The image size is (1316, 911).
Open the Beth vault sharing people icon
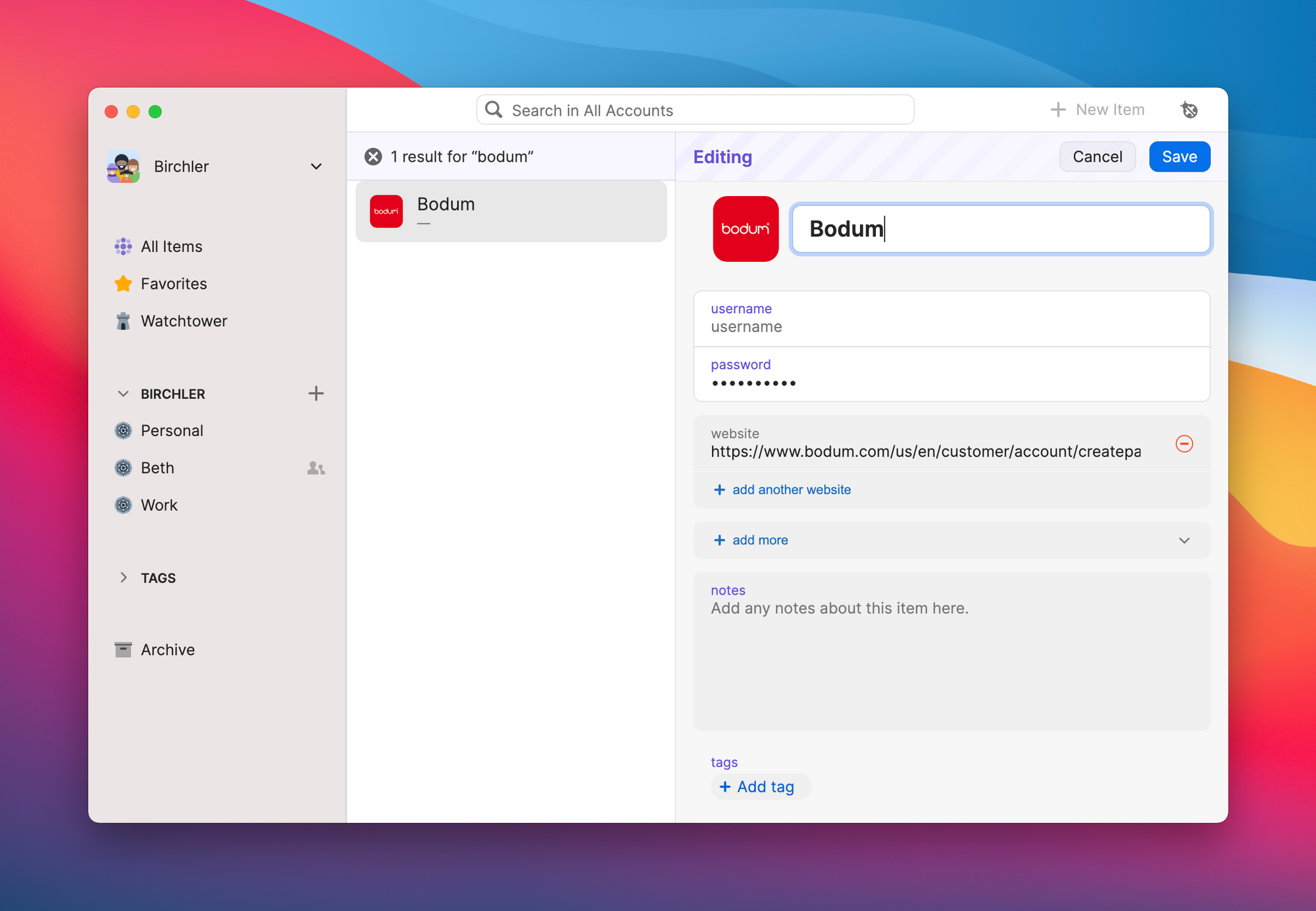click(316, 468)
